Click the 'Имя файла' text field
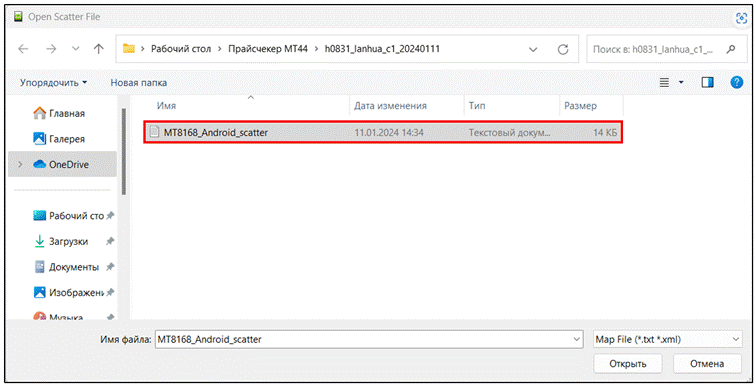This screenshot has height=386, width=756. pos(369,339)
